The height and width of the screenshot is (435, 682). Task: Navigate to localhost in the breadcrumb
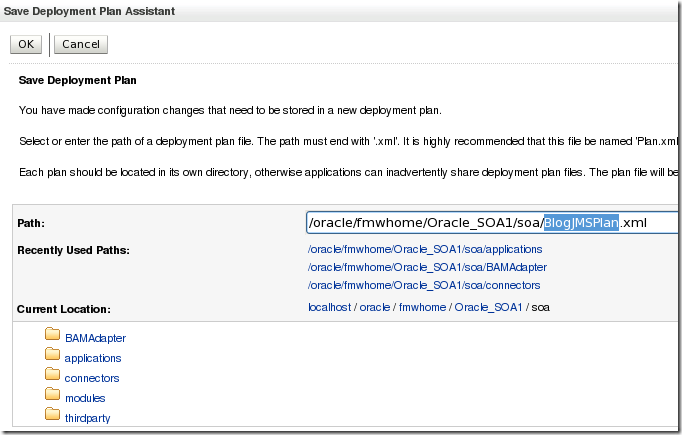(329, 308)
